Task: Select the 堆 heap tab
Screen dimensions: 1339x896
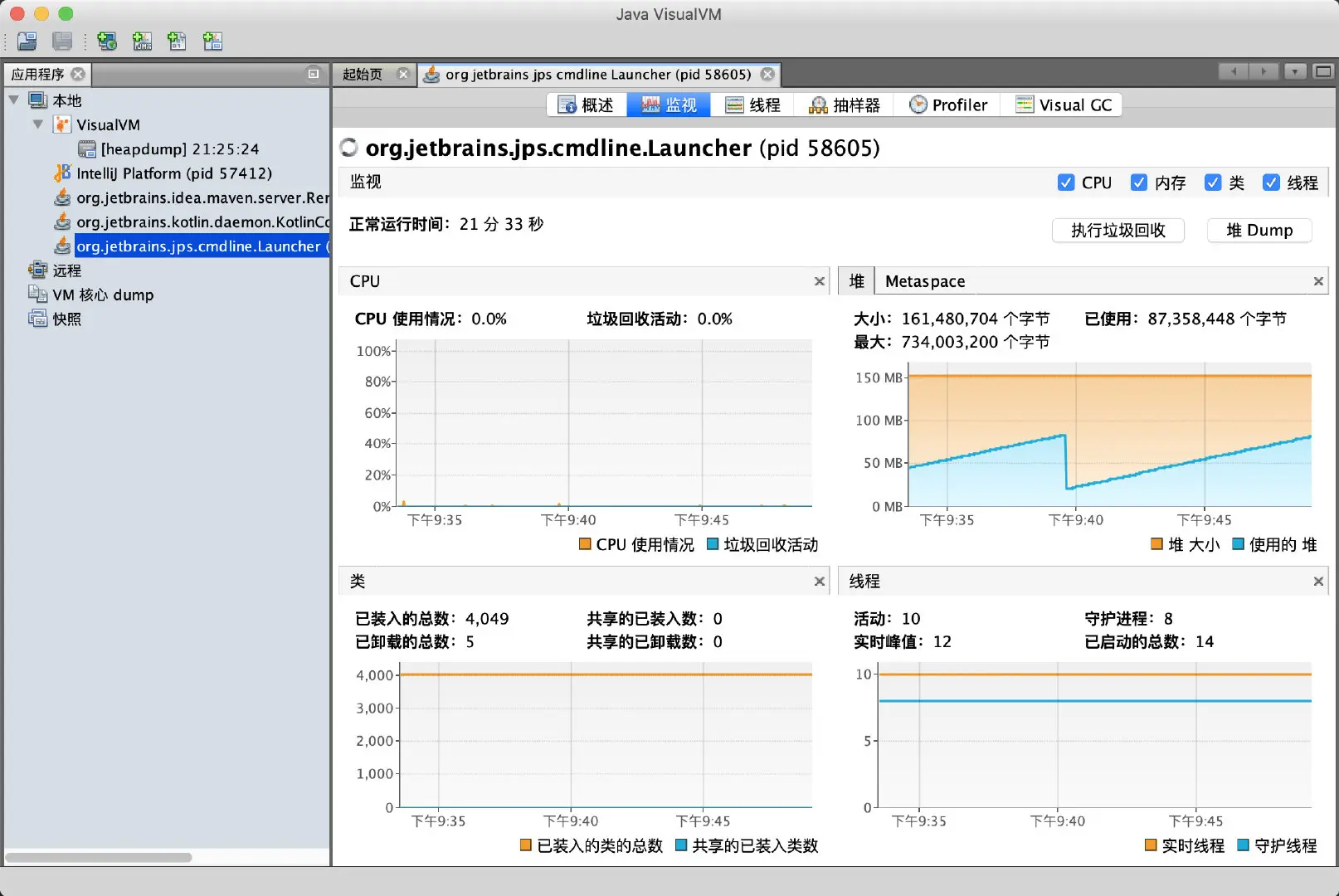Action: [857, 281]
